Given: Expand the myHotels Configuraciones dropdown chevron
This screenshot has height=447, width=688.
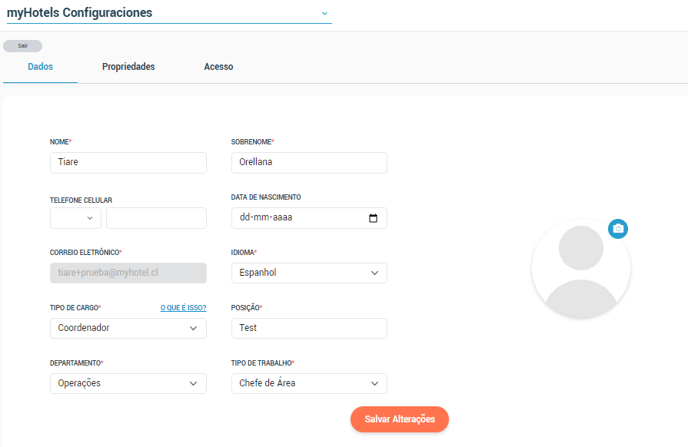Looking at the screenshot, I should [324, 14].
